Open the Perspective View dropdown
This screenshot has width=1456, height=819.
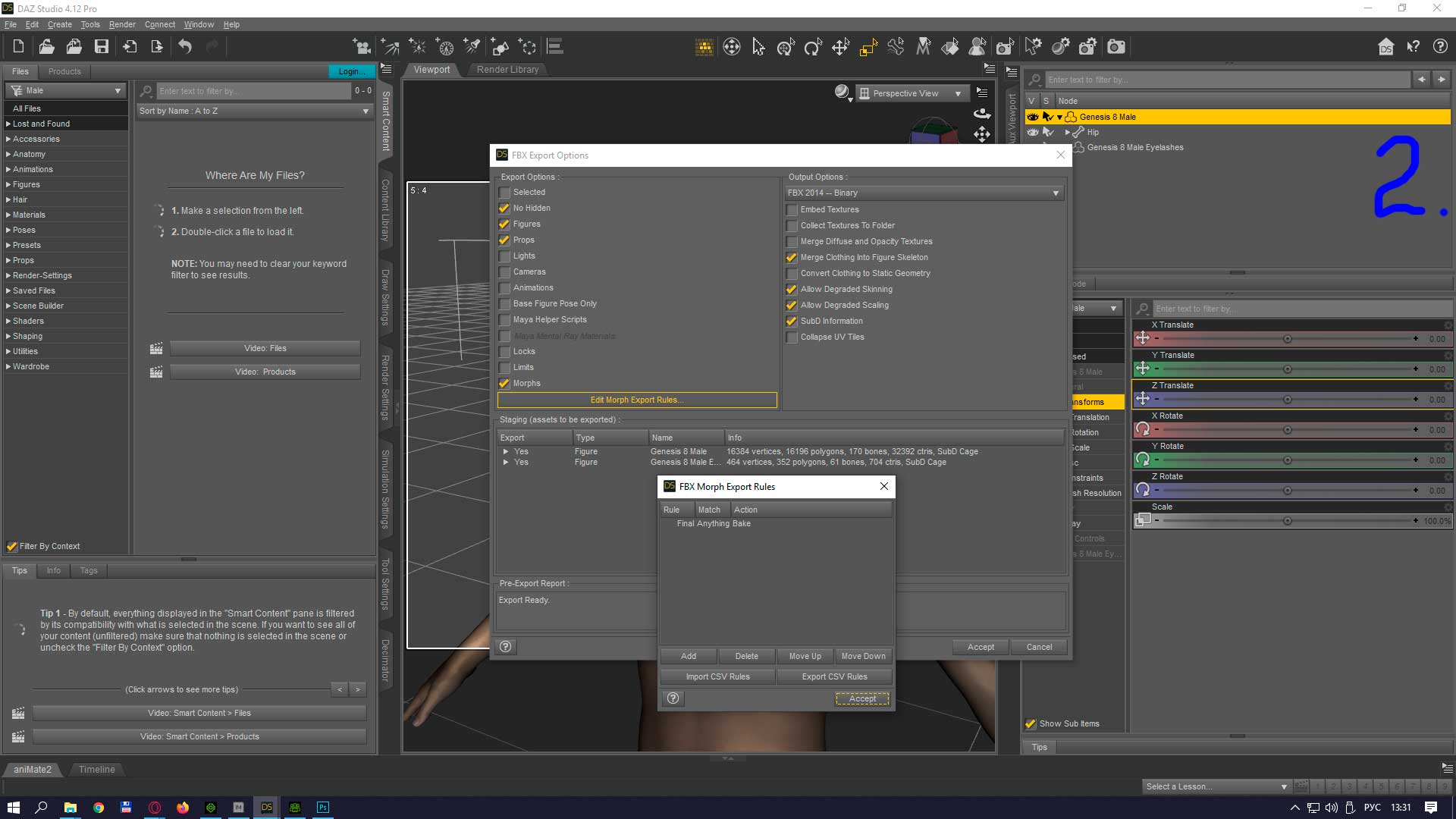point(912,93)
